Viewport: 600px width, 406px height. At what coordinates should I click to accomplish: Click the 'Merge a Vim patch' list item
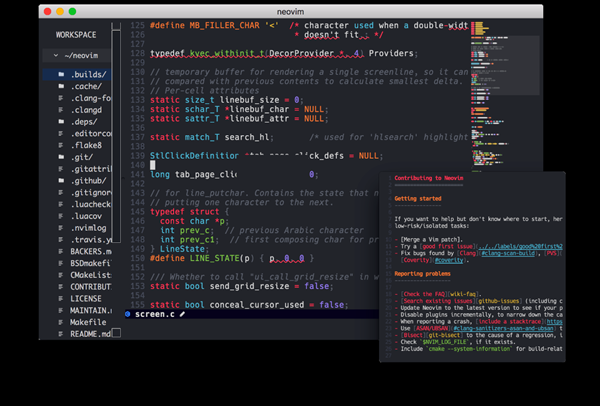click(x=431, y=240)
